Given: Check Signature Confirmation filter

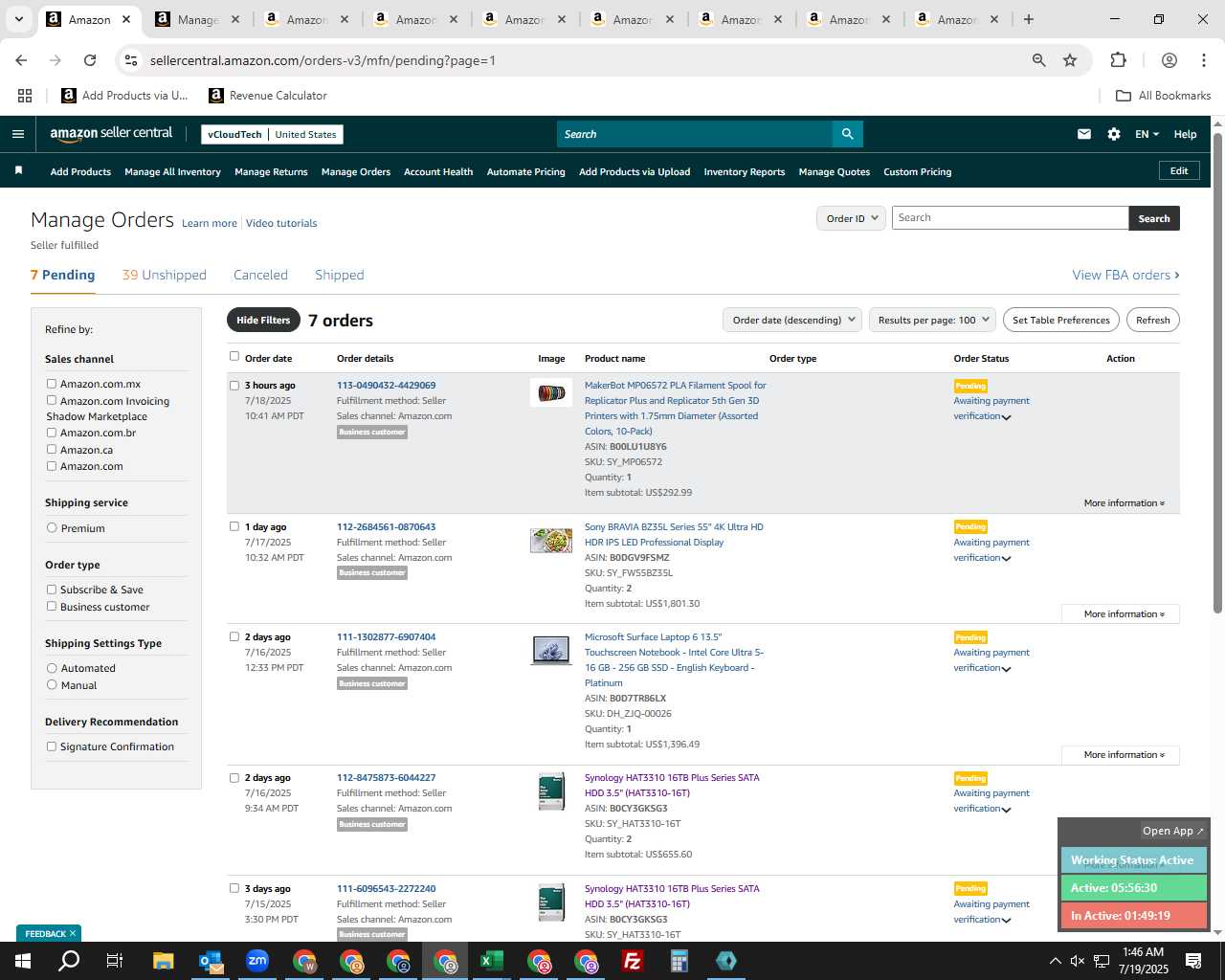Looking at the screenshot, I should click(x=52, y=746).
